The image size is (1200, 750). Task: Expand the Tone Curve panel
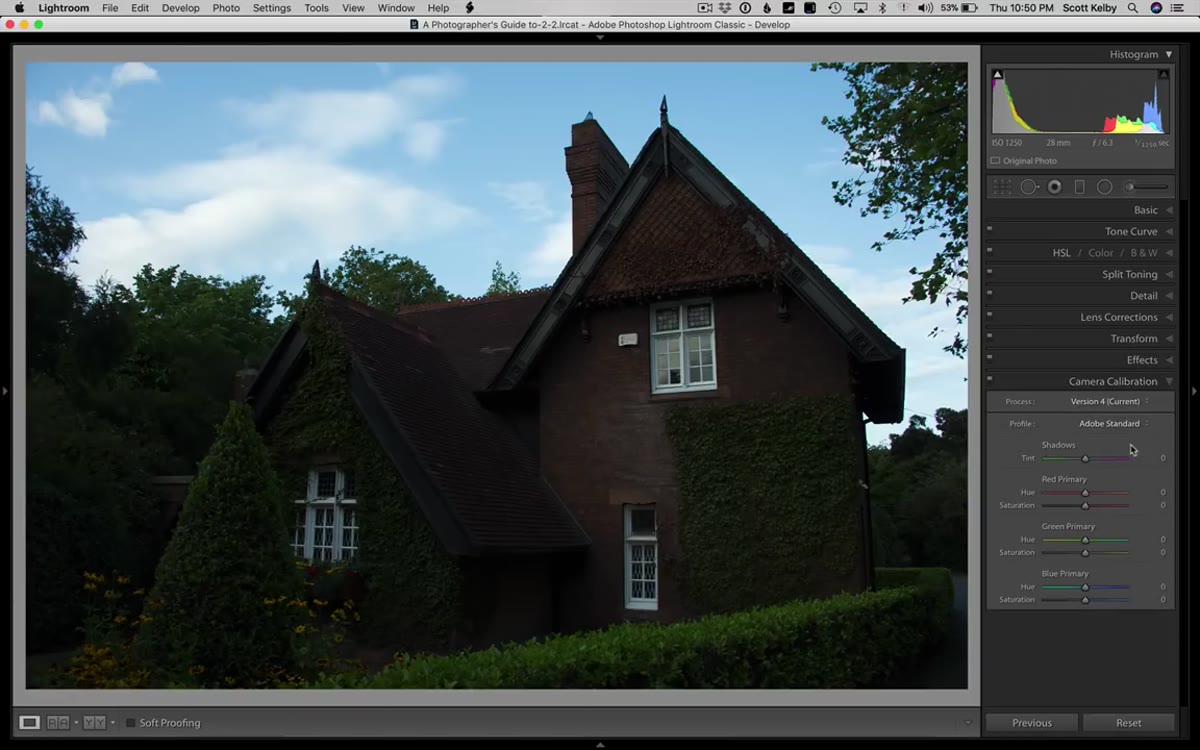point(1169,232)
